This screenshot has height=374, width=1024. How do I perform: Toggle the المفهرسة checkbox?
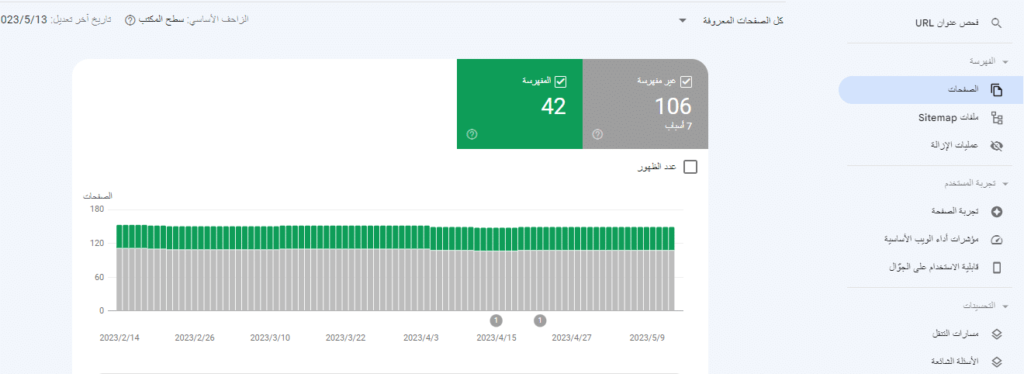coord(560,82)
